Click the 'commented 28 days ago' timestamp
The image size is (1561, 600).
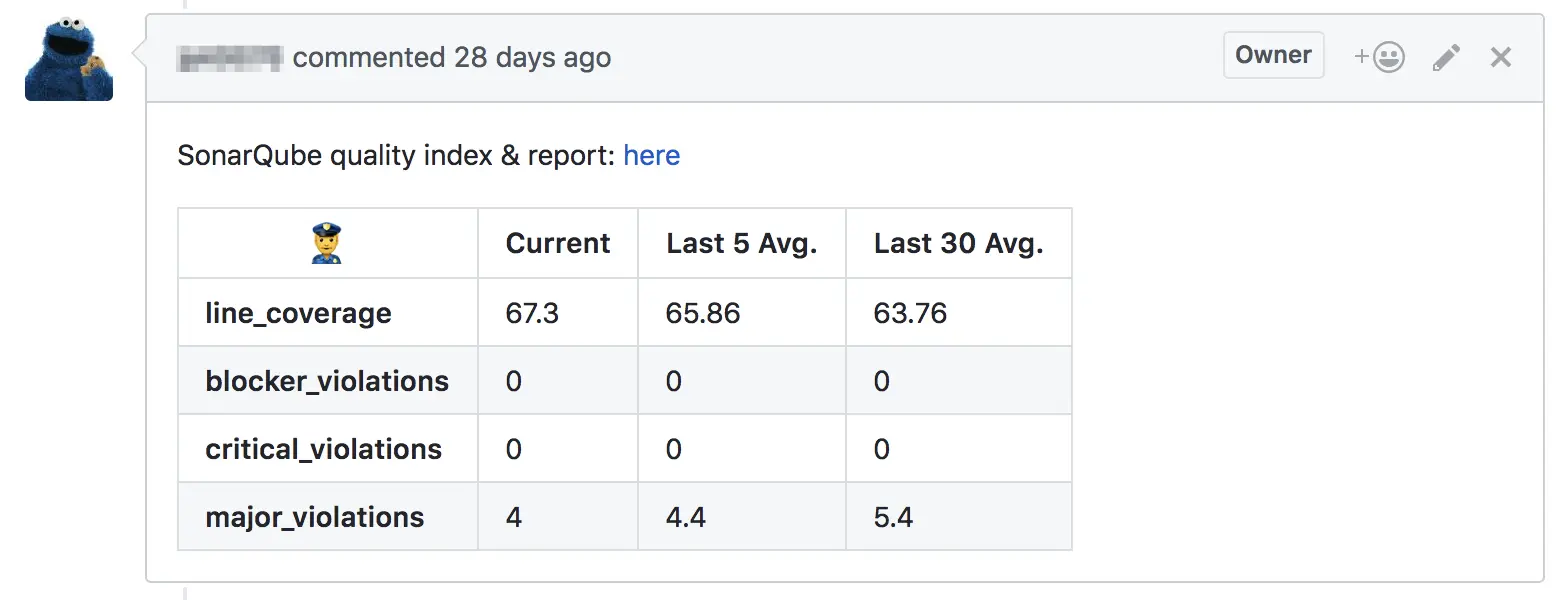click(452, 58)
